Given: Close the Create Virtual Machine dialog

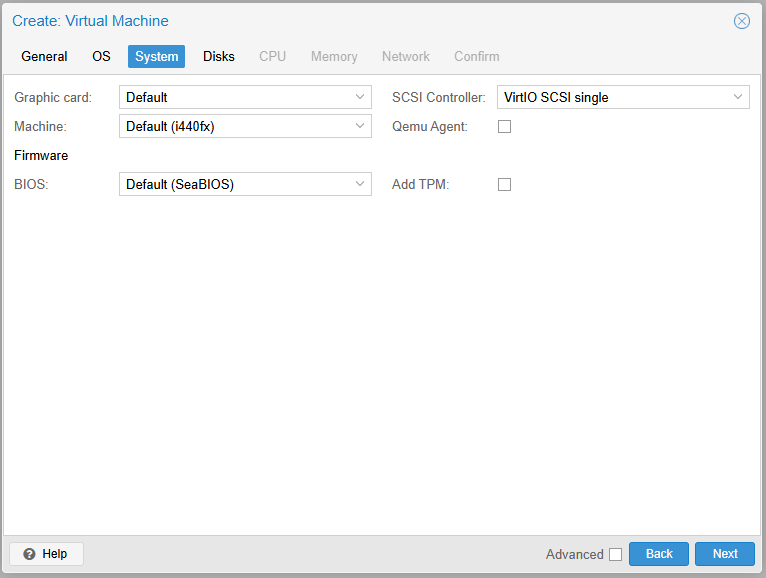Looking at the screenshot, I should pyautogui.click(x=742, y=21).
